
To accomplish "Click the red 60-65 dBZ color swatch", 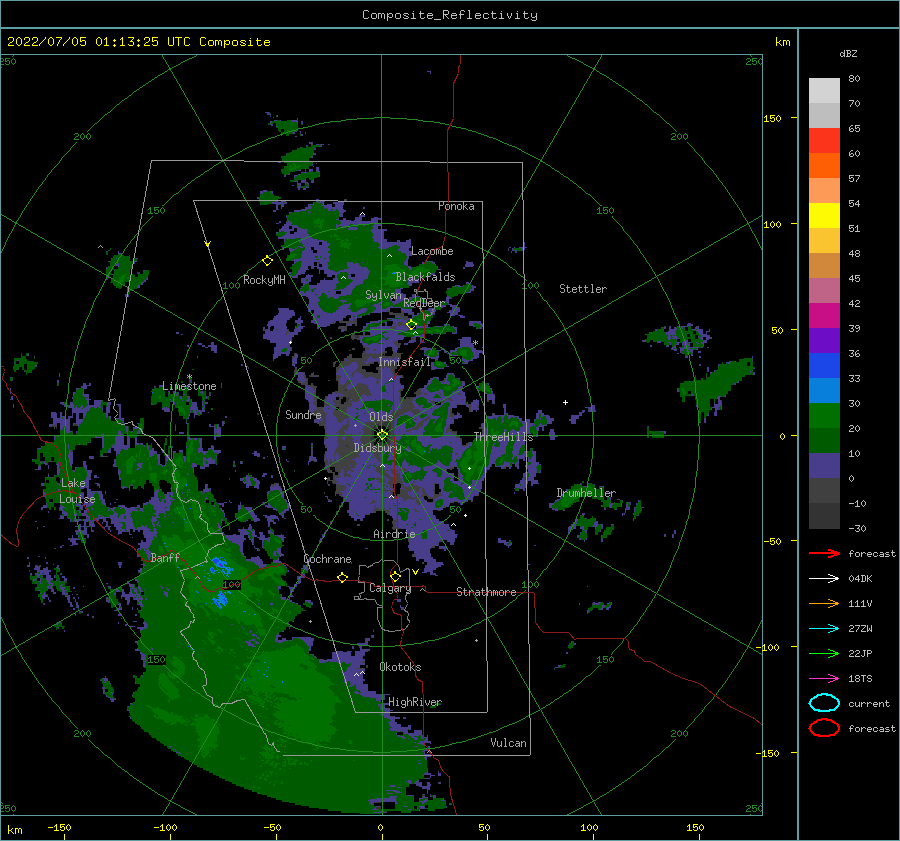I will tap(824, 141).
